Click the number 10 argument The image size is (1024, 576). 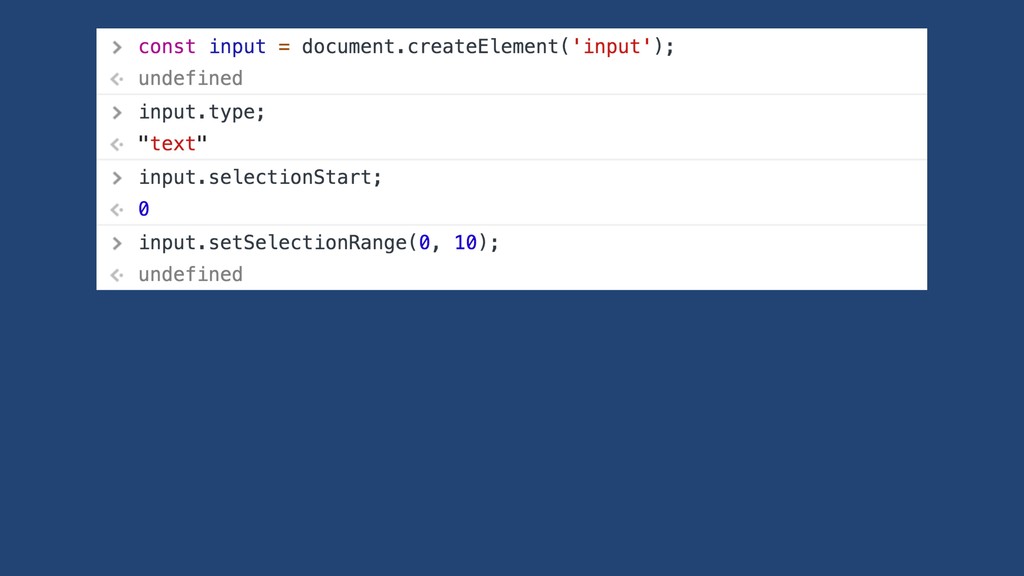pyautogui.click(x=466, y=243)
